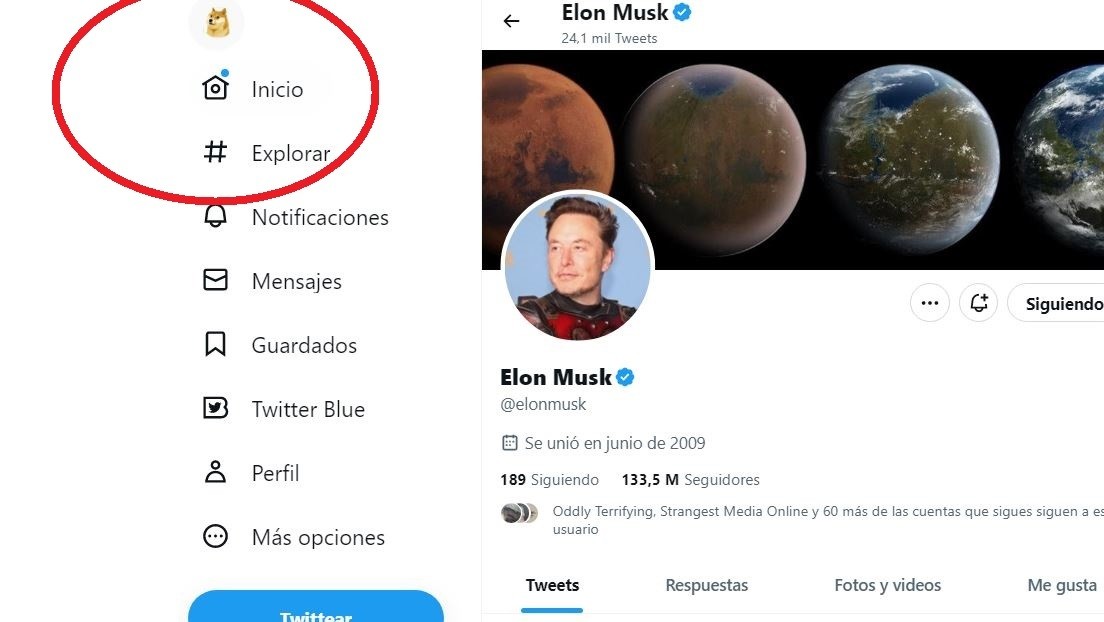This screenshot has width=1104, height=622.
Task: Select the Me gusta tab
Action: [1062, 585]
